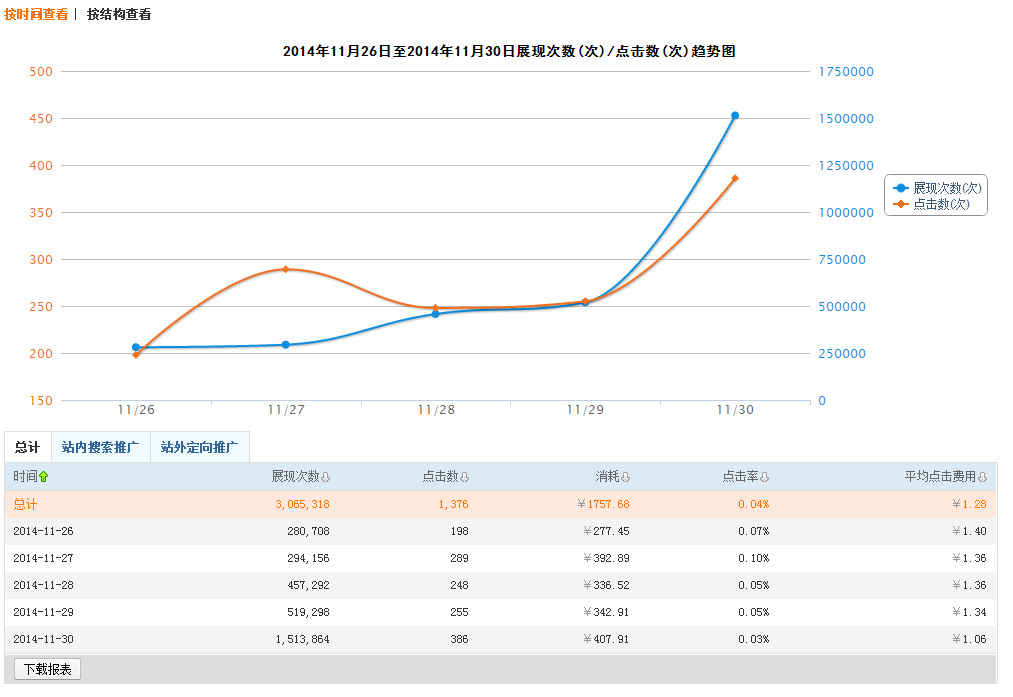Select total average cost ¥1.28
The width and height of the screenshot is (1013, 697).
[x=969, y=505]
